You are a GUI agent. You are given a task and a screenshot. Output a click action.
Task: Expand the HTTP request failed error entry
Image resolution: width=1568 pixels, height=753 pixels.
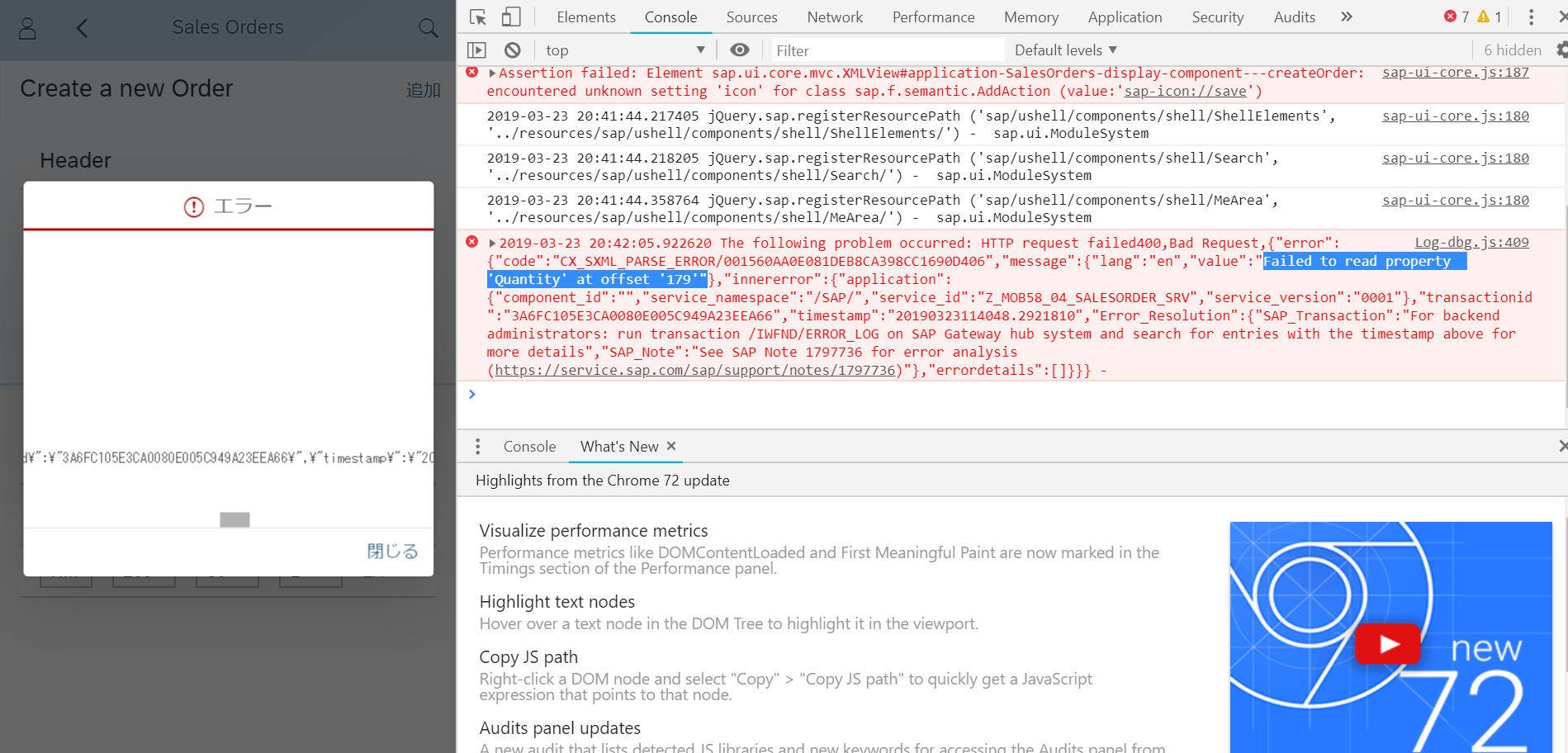pos(493,244)
